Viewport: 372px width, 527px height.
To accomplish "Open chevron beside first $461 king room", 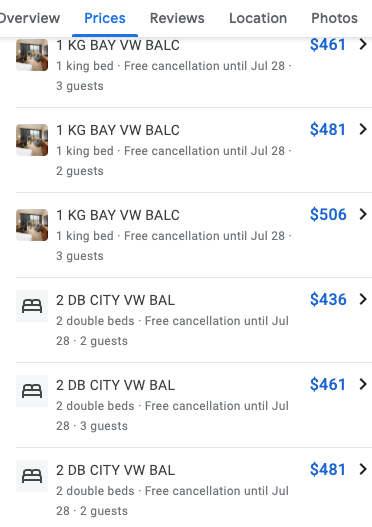I will pos(363,44).
